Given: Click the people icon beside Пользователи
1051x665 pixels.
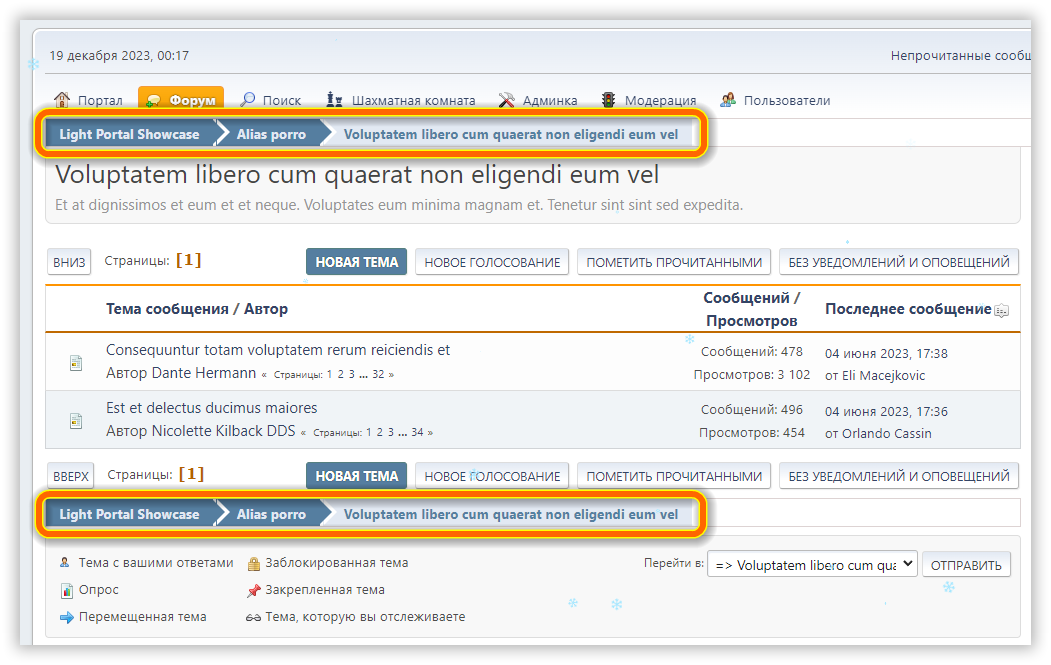Looking at the screenshot, I should click(727, 100).
